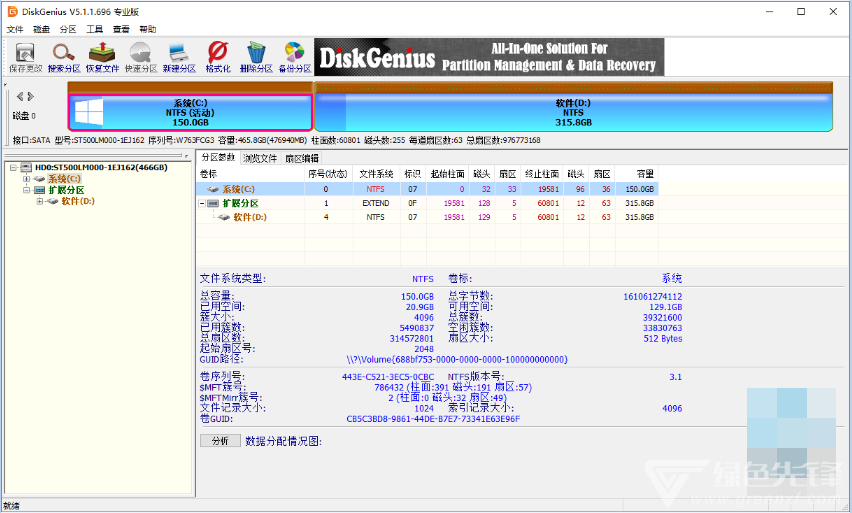Click the Quick Partition (快速分区) icon
This screenshot has height=513, width=852.
(141, 58)
